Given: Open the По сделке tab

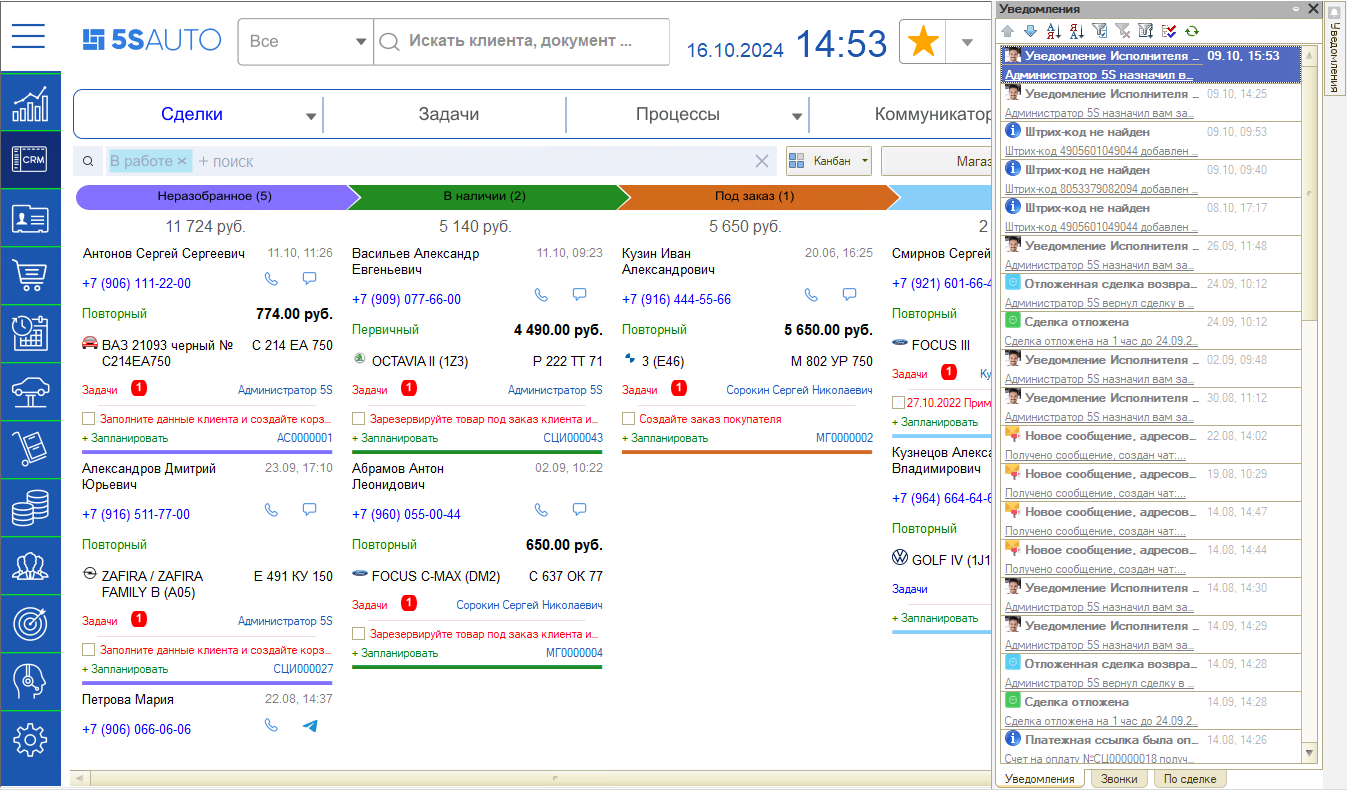Looking at the screenshot, I should click(1190, 779).
